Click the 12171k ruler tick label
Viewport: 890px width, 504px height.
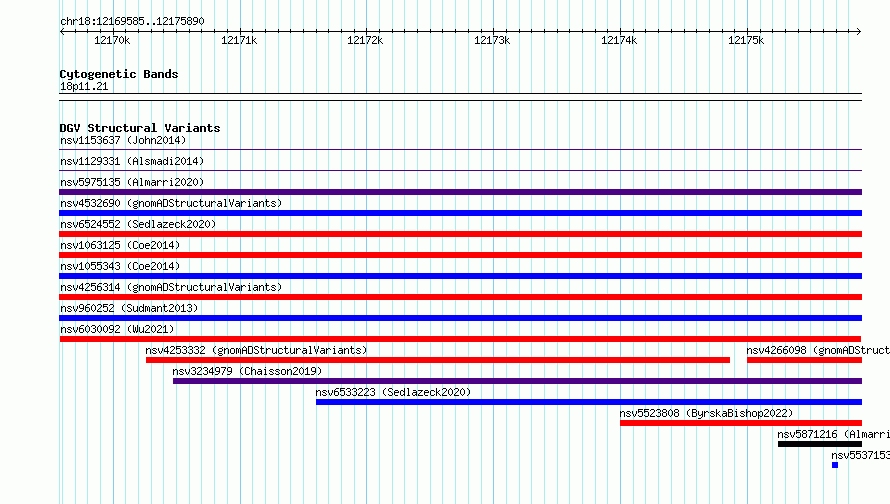(x=239, y=40)
